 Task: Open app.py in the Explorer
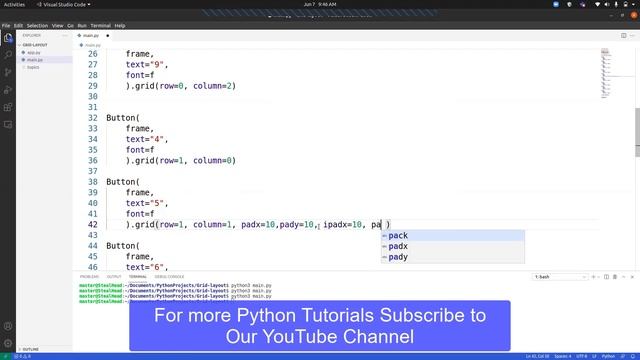click(33, 53)
